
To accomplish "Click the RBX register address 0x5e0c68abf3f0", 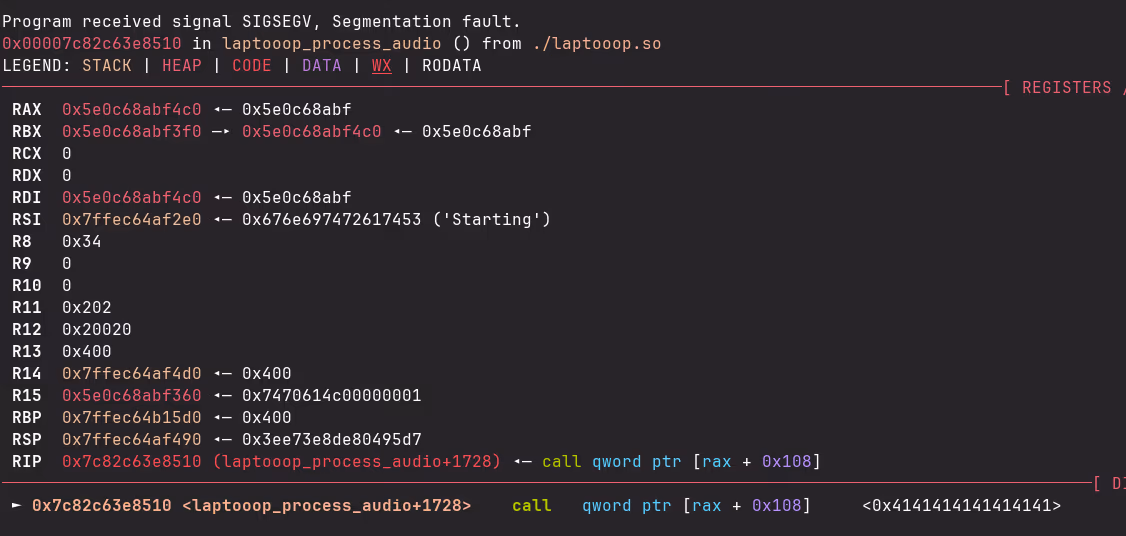I will click(131, 132).
